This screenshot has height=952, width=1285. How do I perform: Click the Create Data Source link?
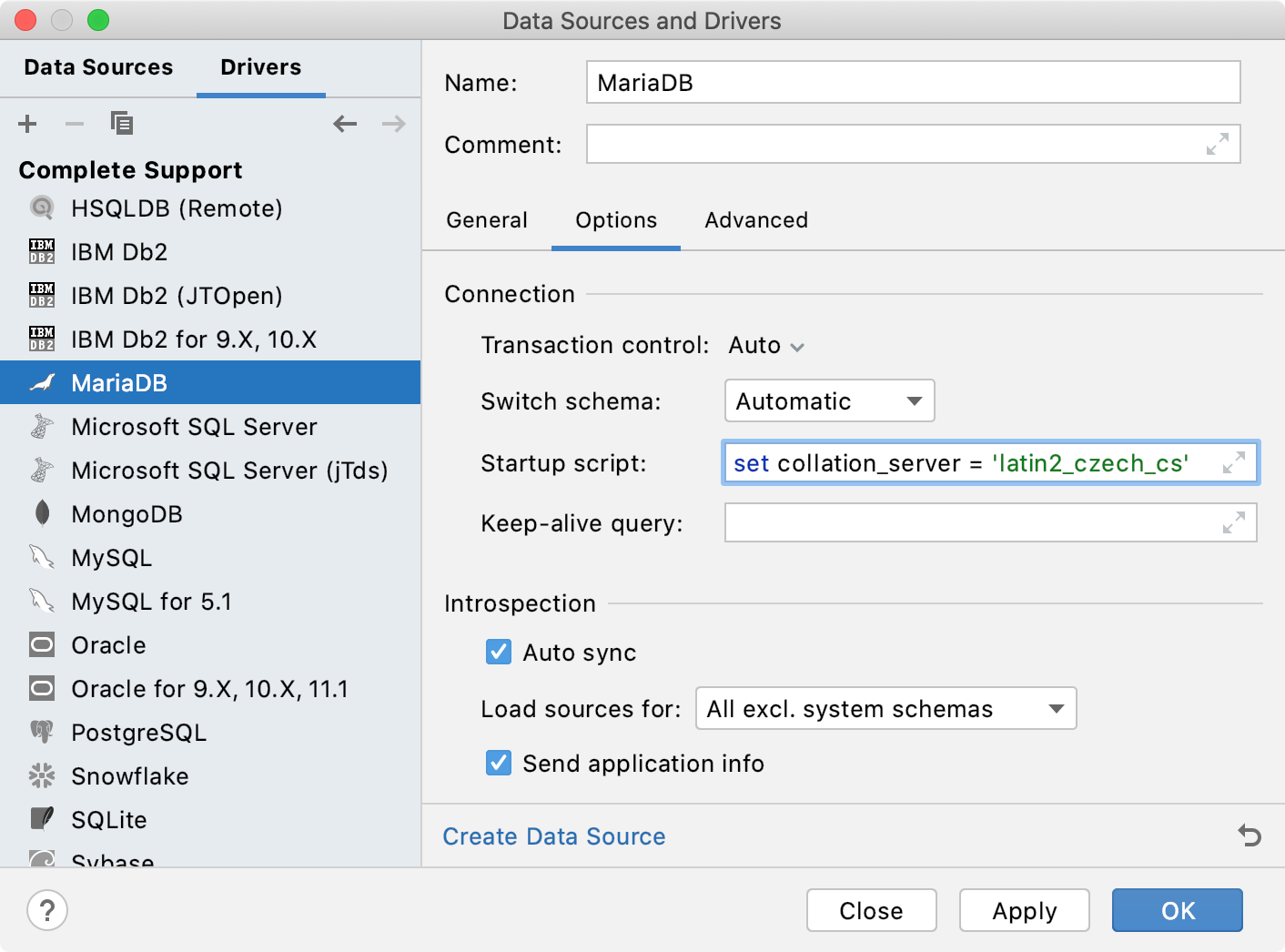[x=553, y=836]
